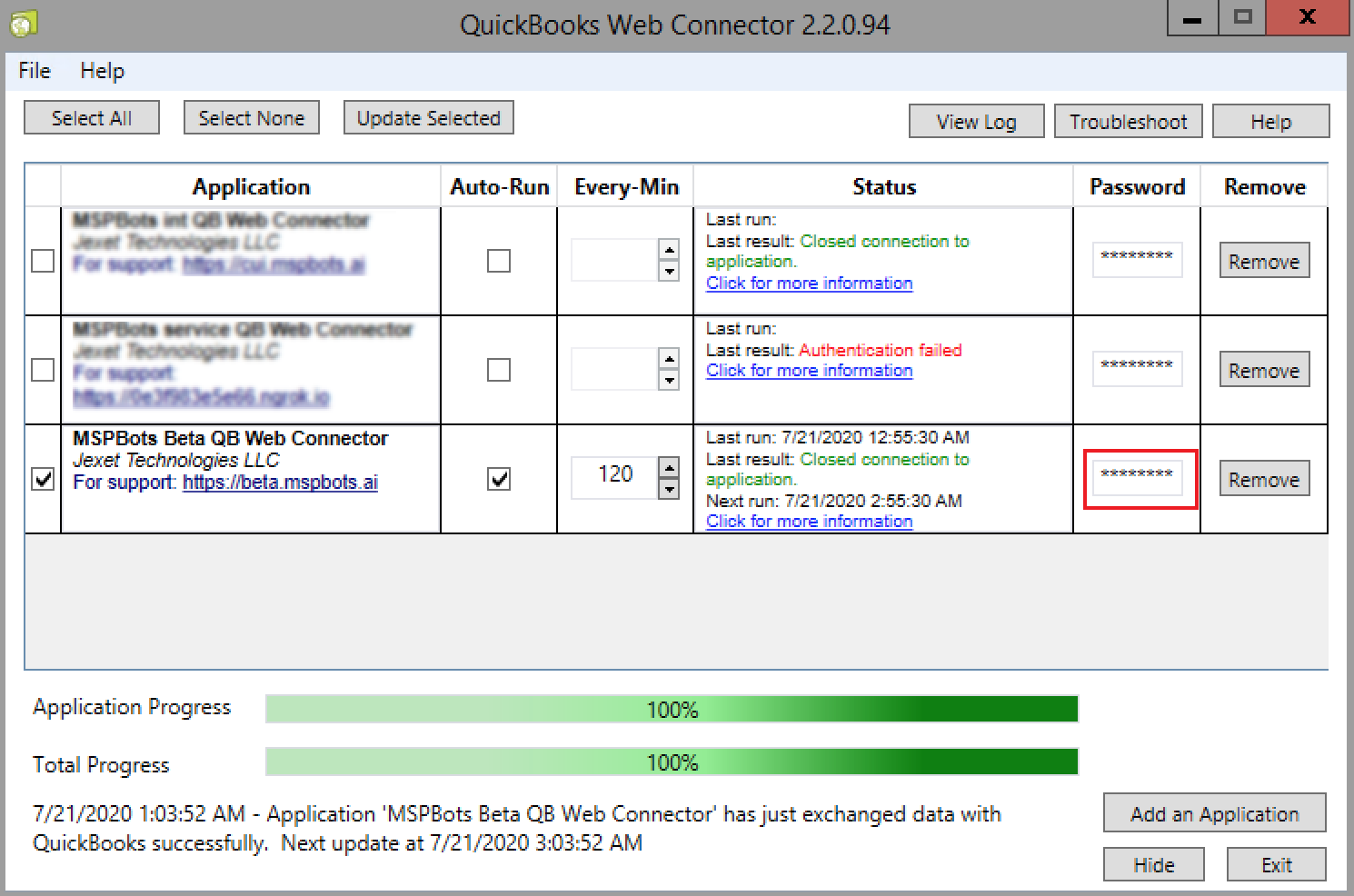This screenshot has height=896, width=1354.
Task: Click 'MSPBots Beta QB Web Connector' application name
Action: tap(231, 438)
